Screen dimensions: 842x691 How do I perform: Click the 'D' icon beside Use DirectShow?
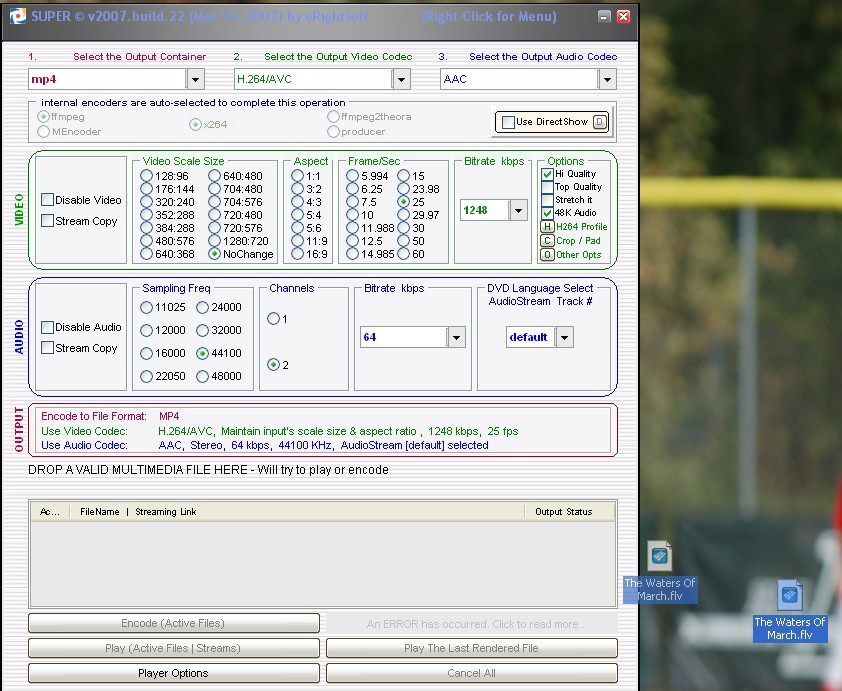click(600, 122)
